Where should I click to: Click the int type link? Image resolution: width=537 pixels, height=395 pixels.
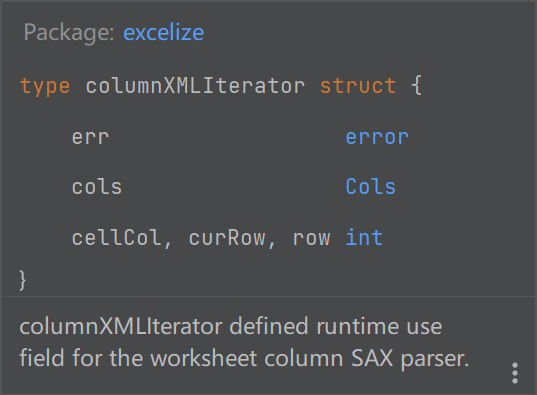[x=364, y=237]
